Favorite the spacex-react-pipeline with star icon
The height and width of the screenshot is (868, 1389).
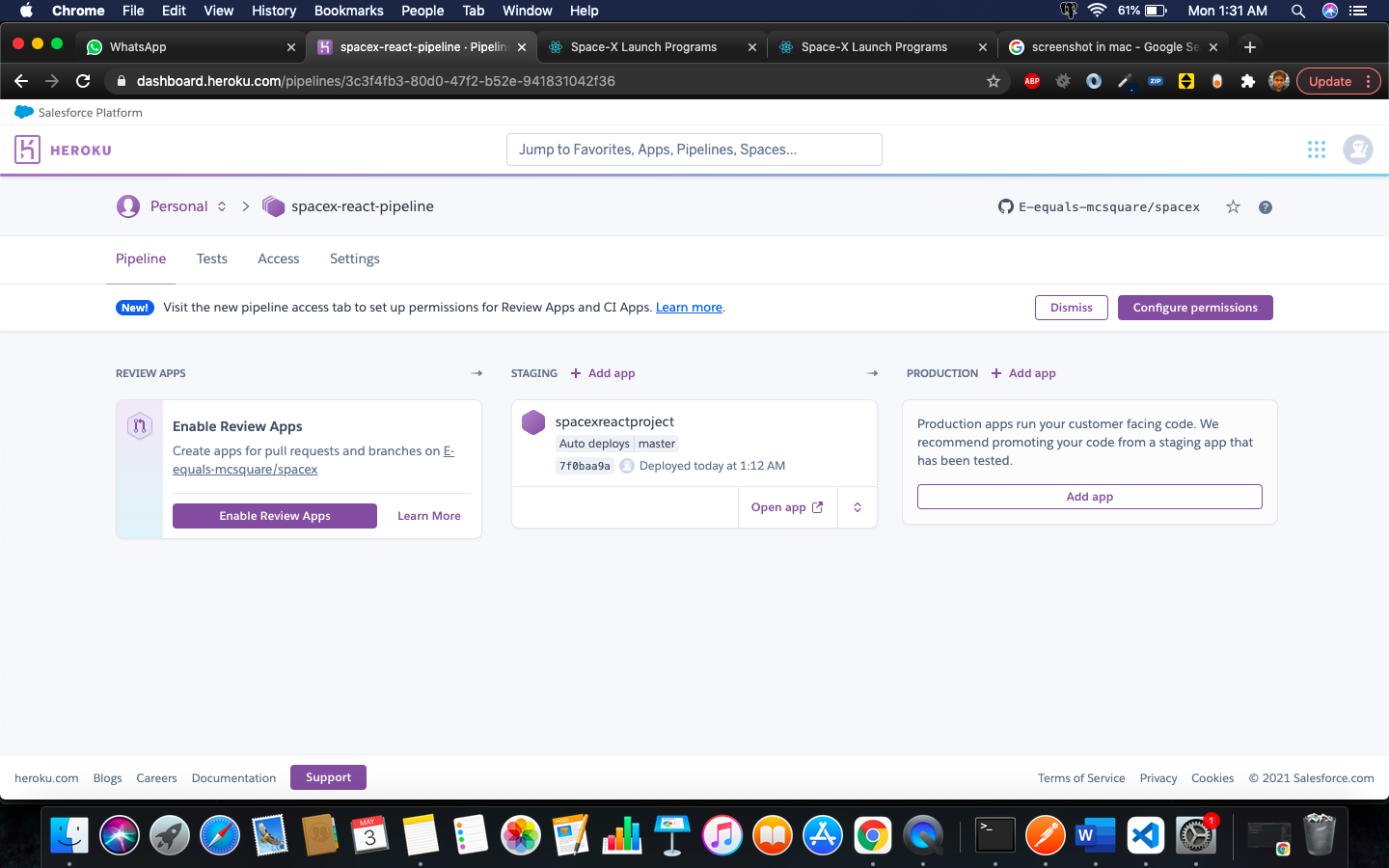pyautogui.click(x=1233, y=206)
